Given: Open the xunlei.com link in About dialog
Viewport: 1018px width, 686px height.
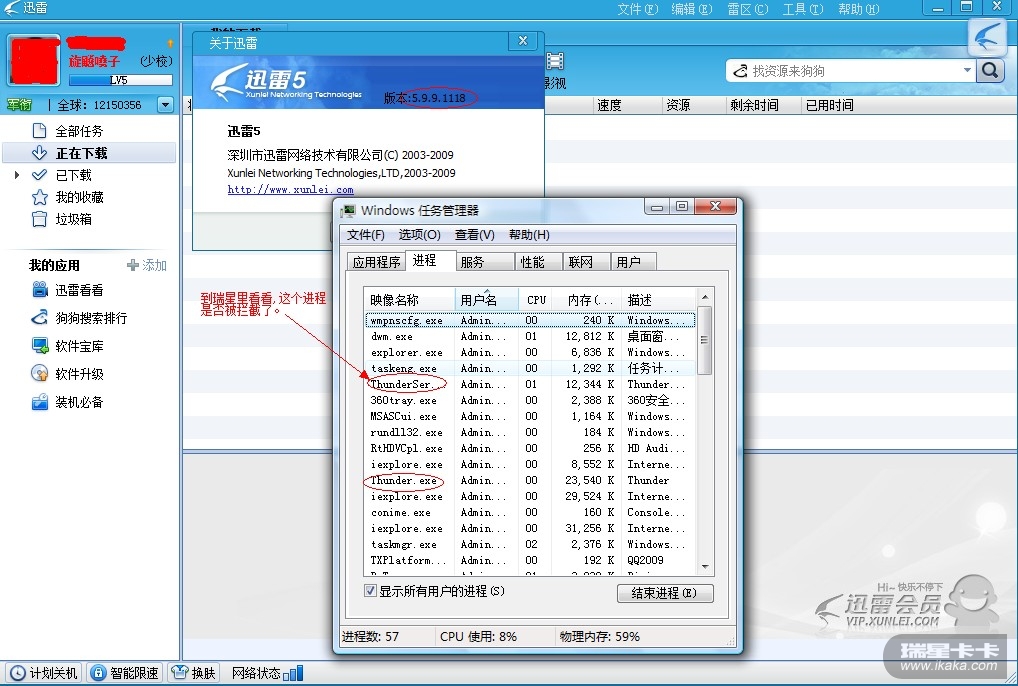Looking at the screenshot, I should (290, 190).
